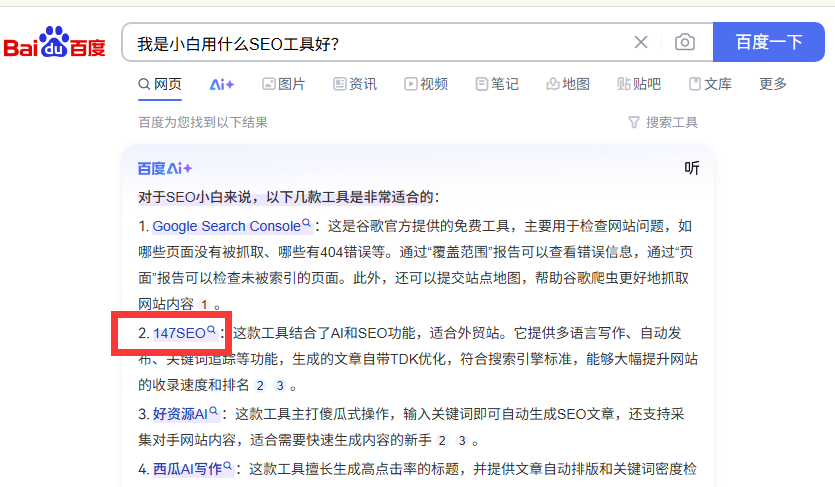Click citation 3 after 内容的新手
This screenshot has height=487, width=835.
tap(462, 441)
